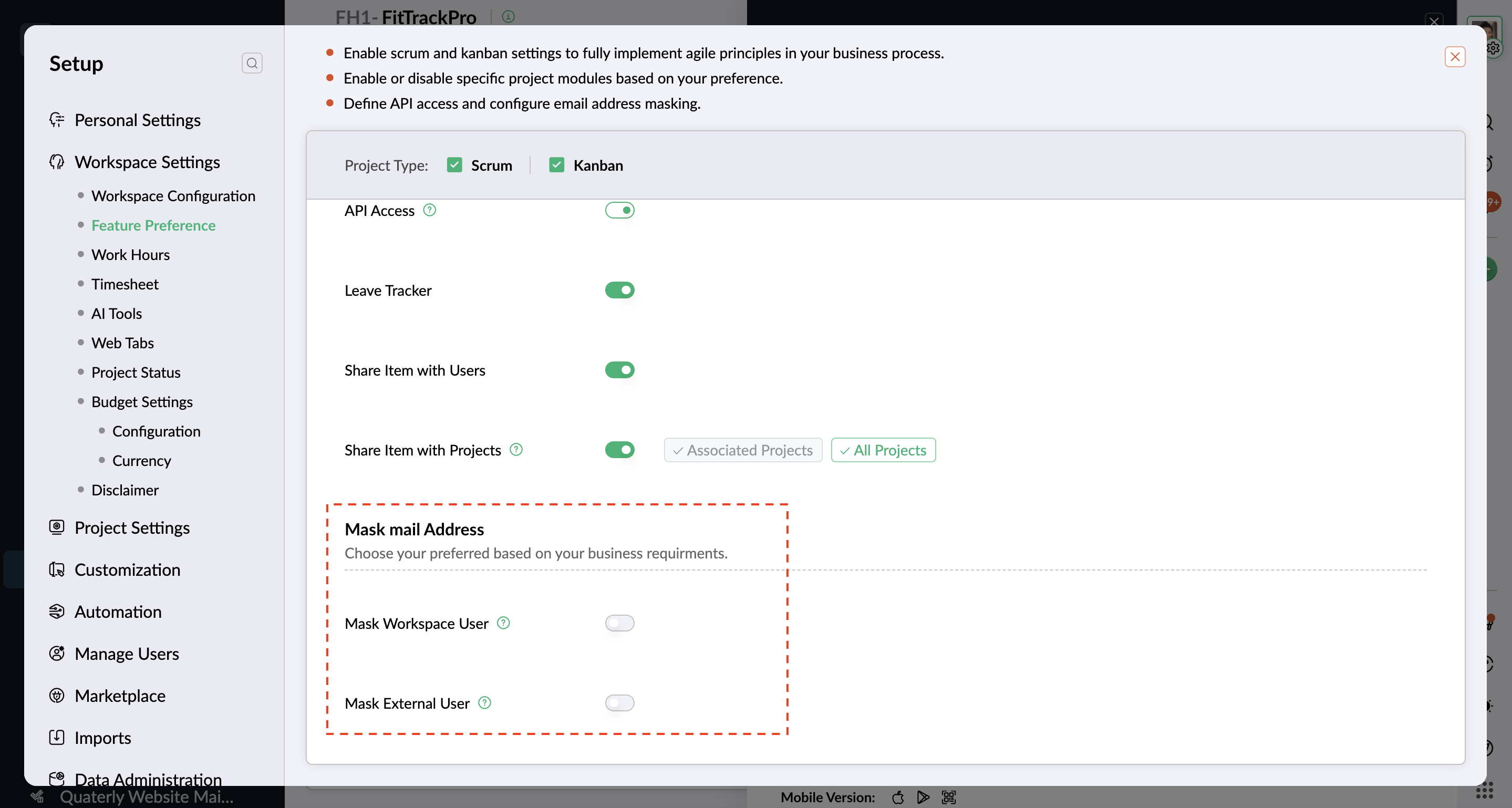Expand the Customization section in sidebar
This screenshot has height=808, width=1512.
[127, 570]
